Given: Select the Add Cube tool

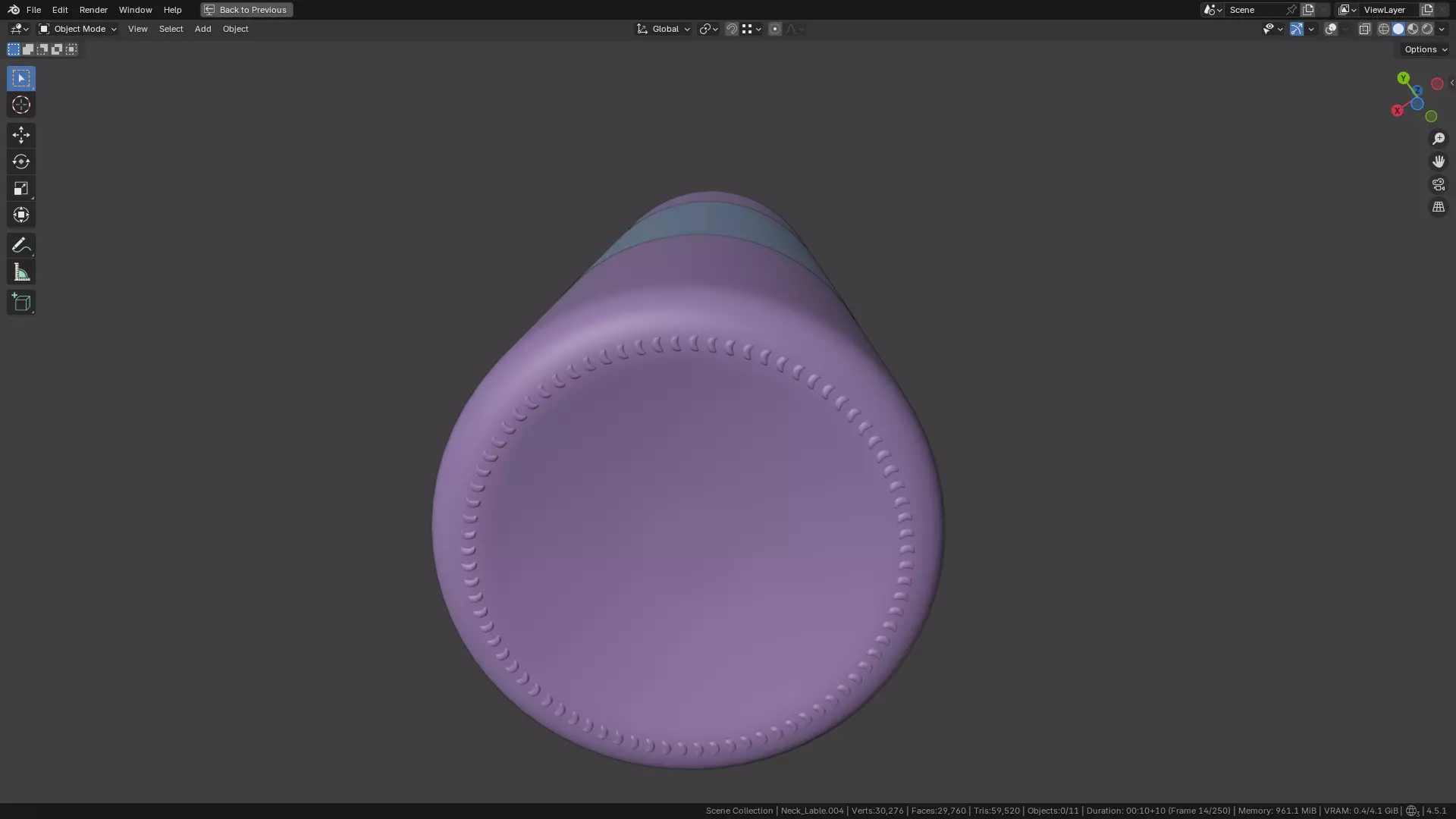Looking at the screenshot, I should (x=20, y=303).
